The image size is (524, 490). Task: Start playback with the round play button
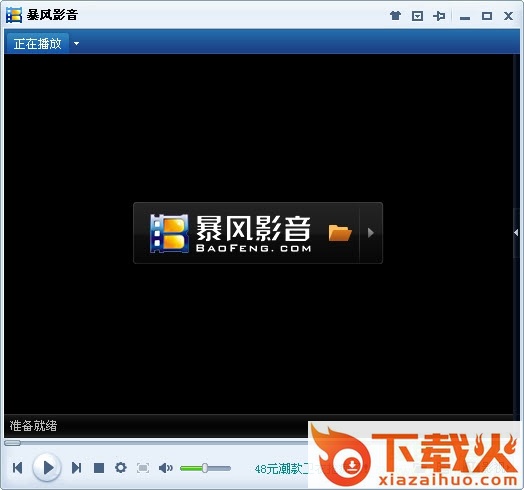click(47, 467)
